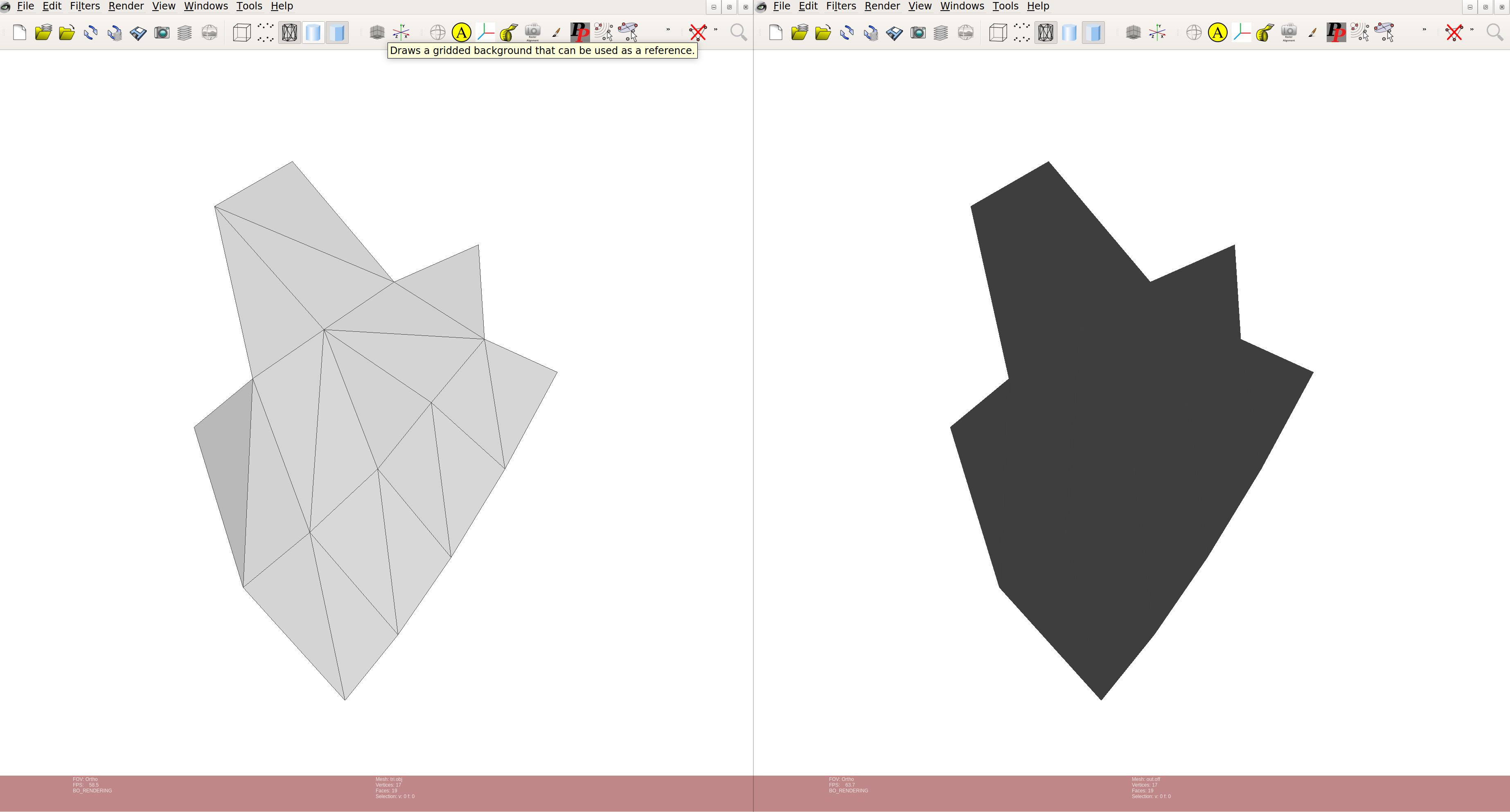Select the yellow measuring tape tool
This screenshot has height=812, width=1510.
pos(508,32)
